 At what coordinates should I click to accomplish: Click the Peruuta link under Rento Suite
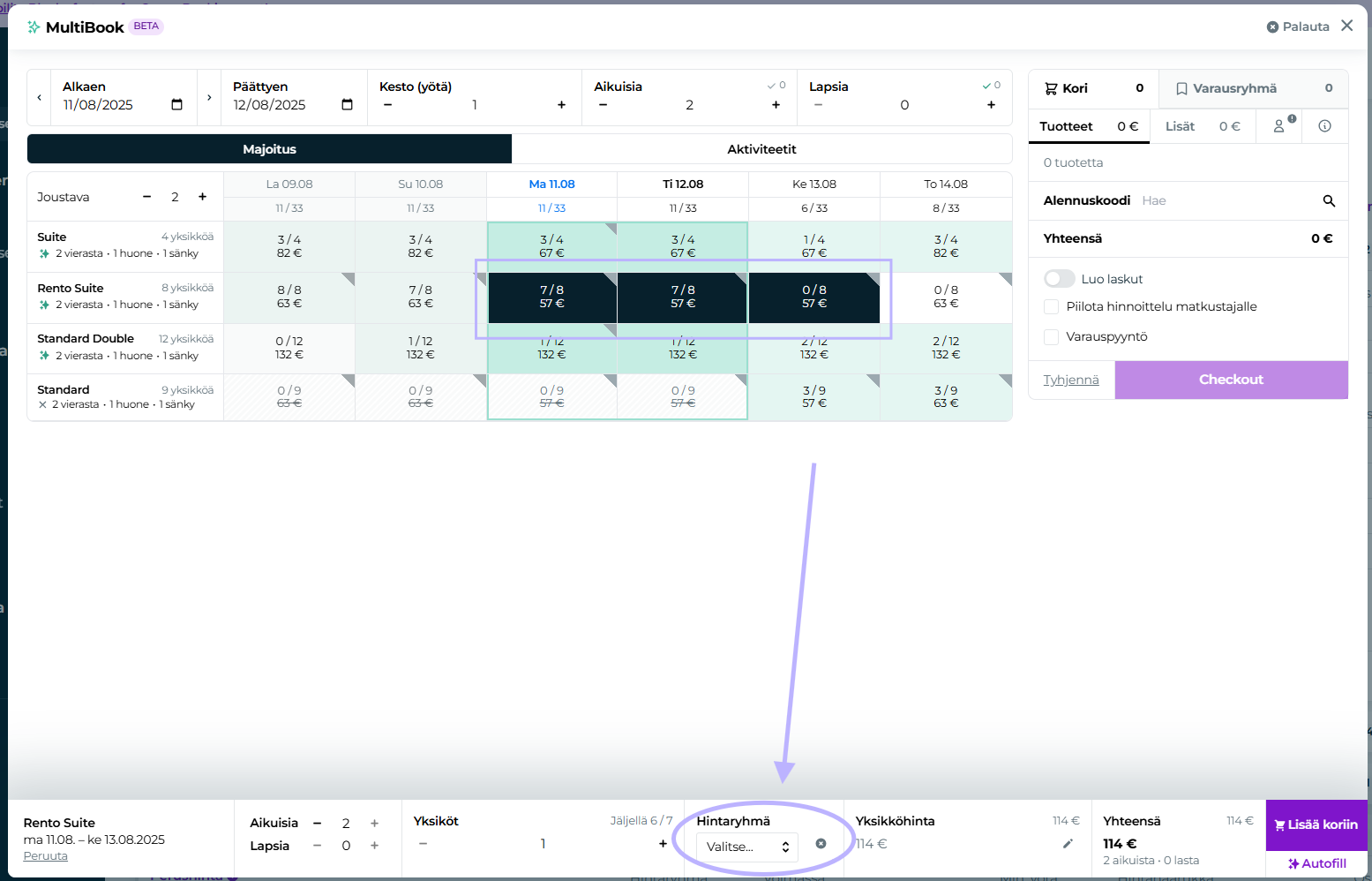45,856
